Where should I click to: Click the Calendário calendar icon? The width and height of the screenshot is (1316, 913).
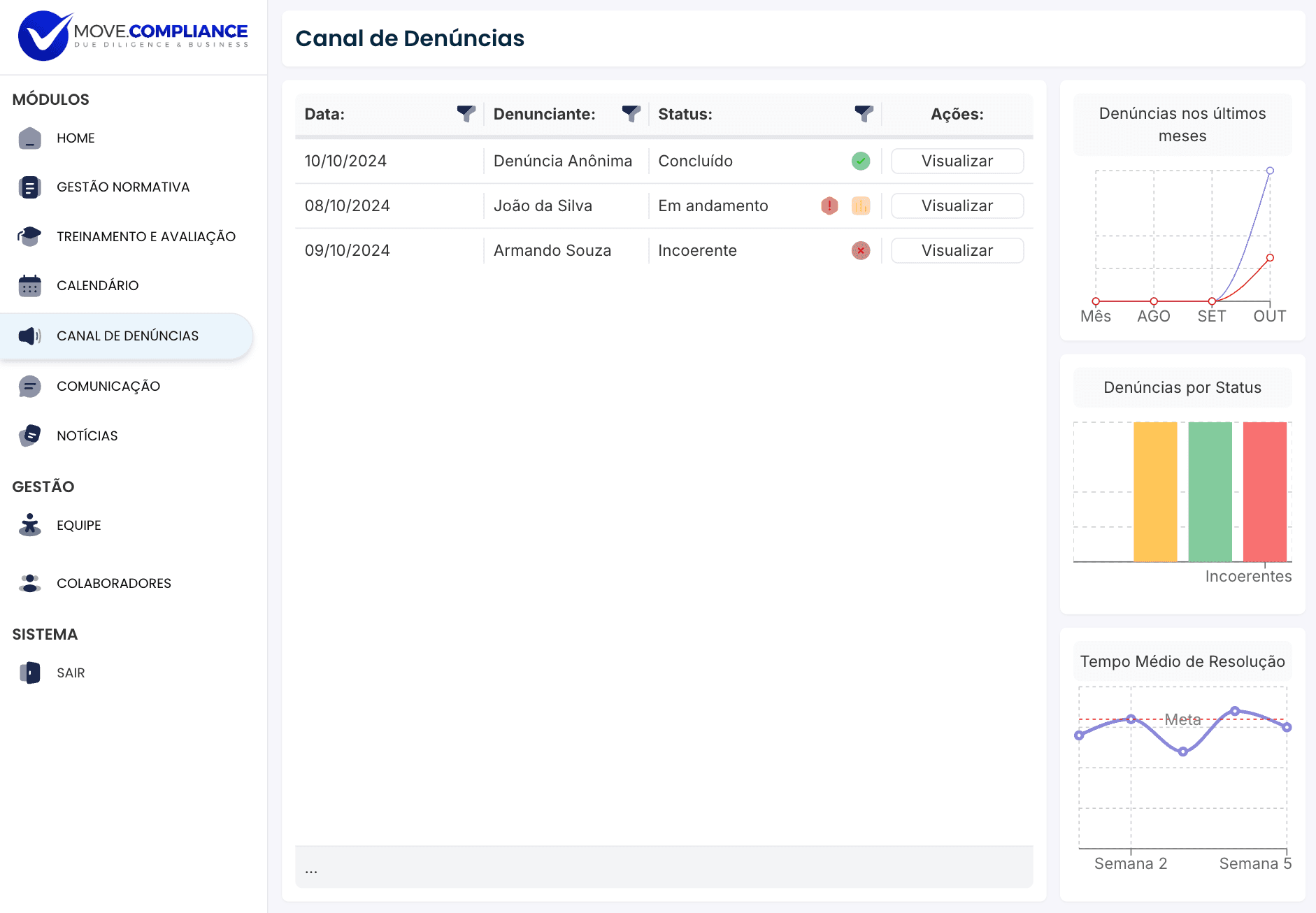pos(29,286)
